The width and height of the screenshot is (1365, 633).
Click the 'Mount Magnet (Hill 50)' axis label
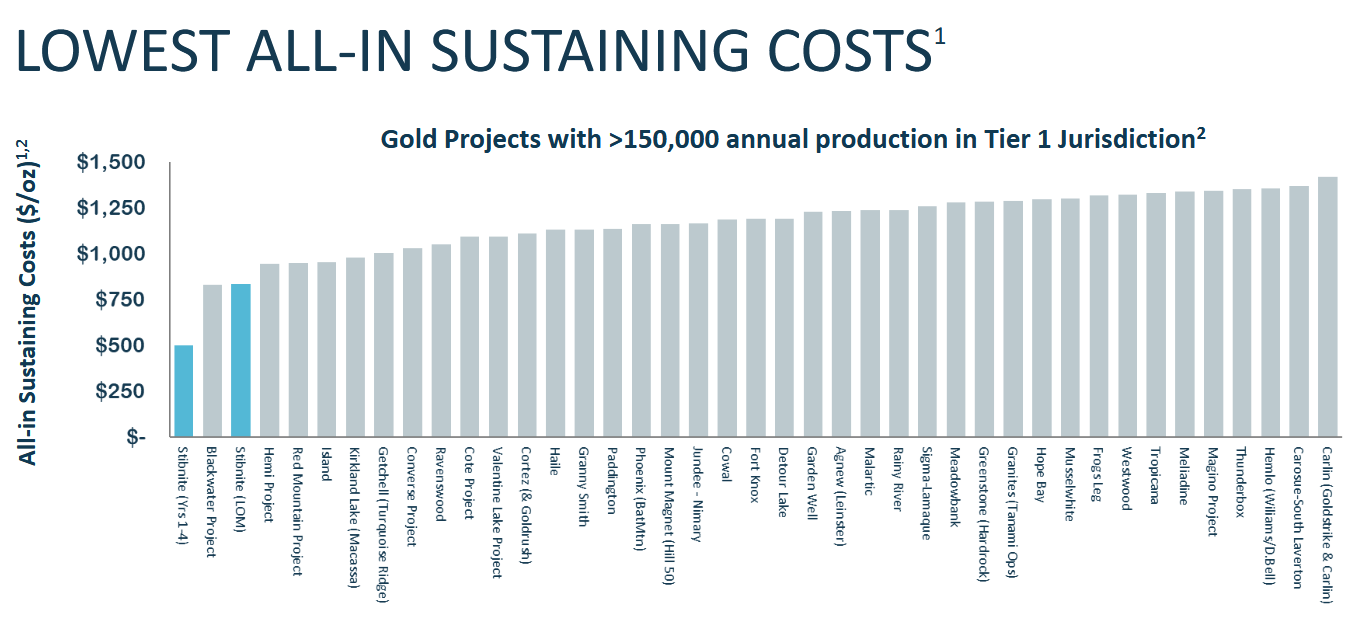coord(669,515)
